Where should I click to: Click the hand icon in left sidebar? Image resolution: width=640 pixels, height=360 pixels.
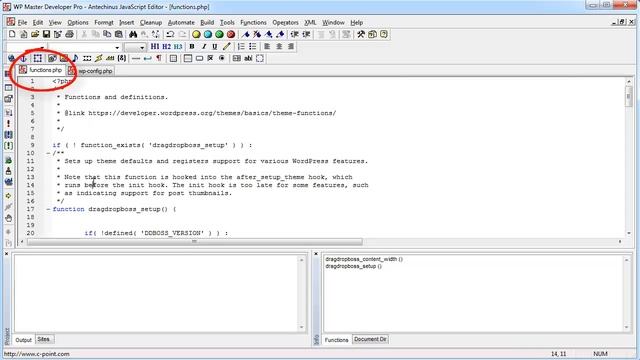point(8,218)
